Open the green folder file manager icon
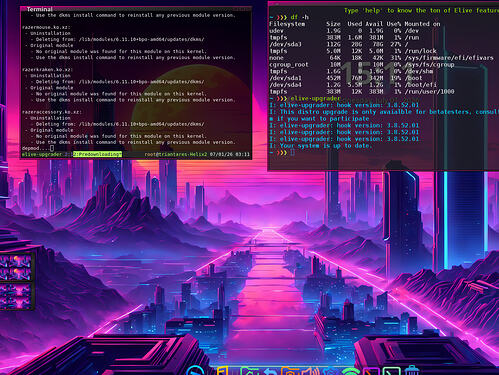 tap(250, 371)
